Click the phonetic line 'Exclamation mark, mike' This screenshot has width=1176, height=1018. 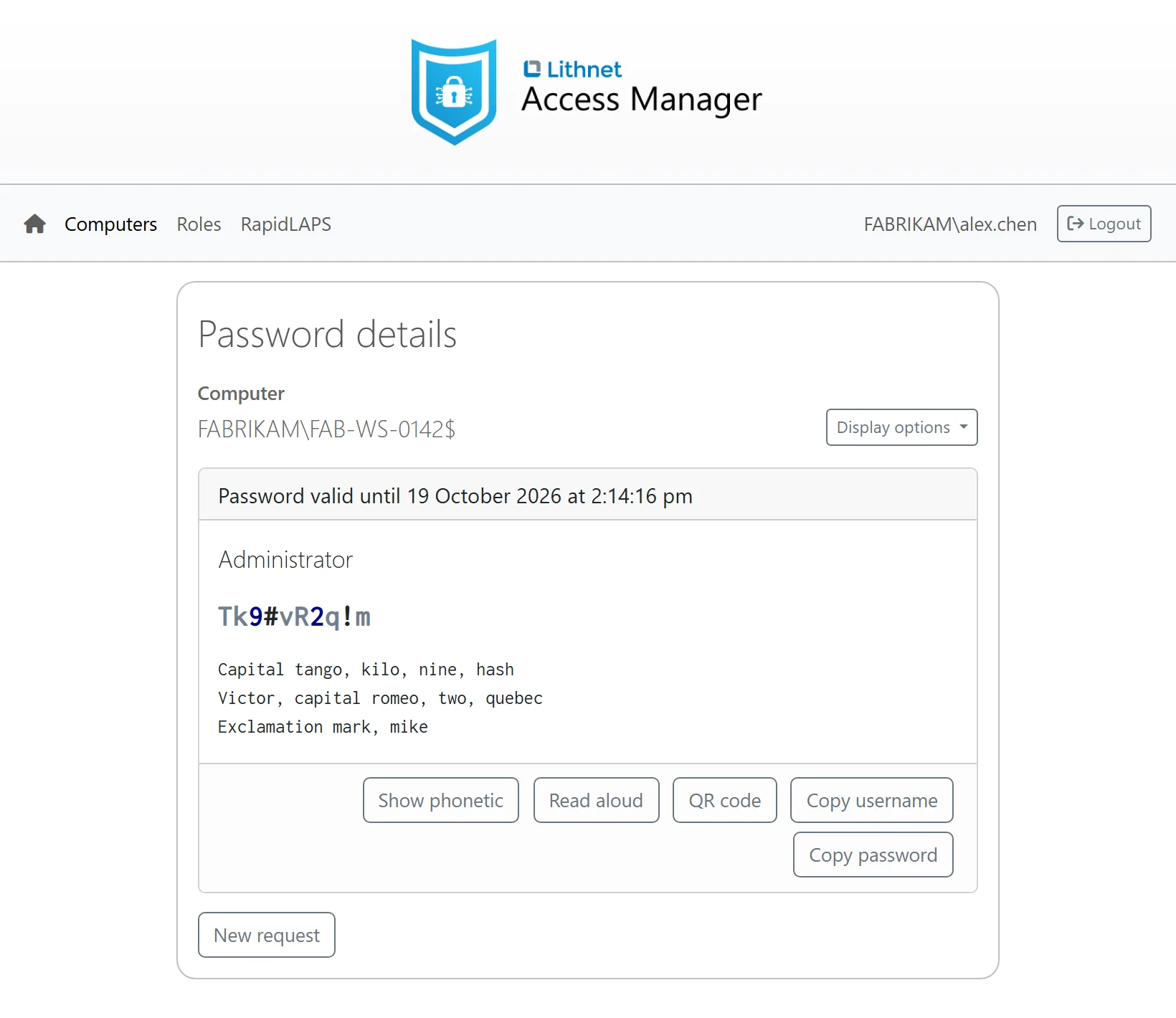(x=323, y=727)
